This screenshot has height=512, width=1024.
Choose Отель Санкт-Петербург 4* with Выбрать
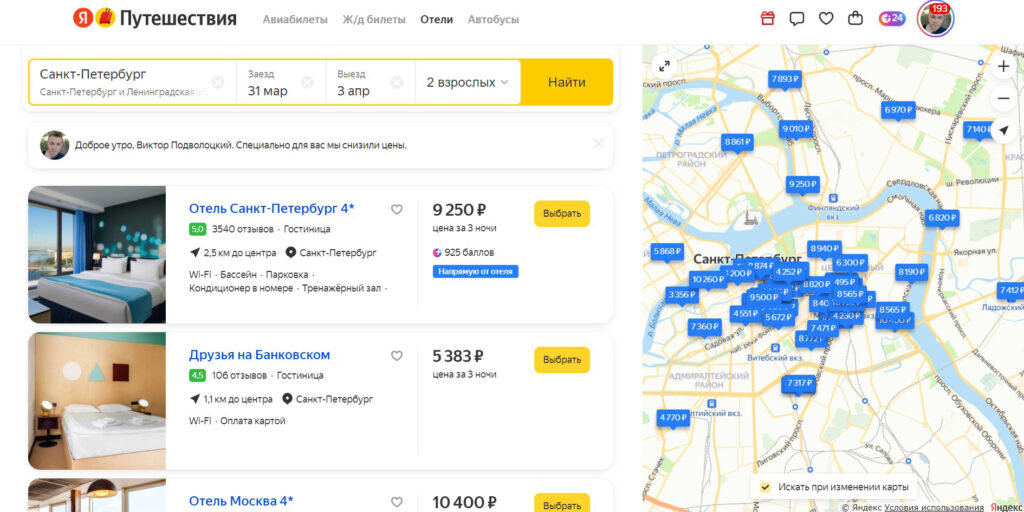point(562,214)
